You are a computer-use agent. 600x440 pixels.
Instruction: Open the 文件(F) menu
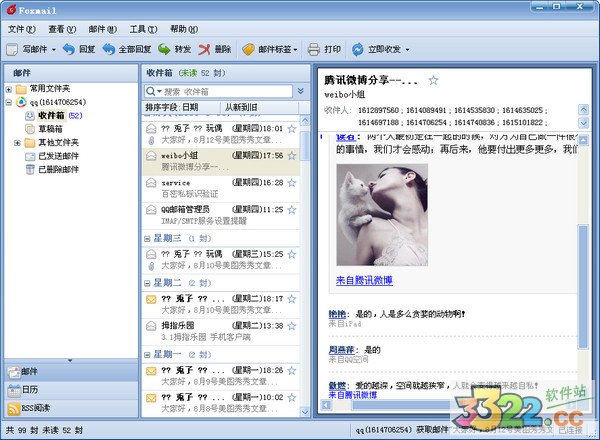(x=22, y=29)
